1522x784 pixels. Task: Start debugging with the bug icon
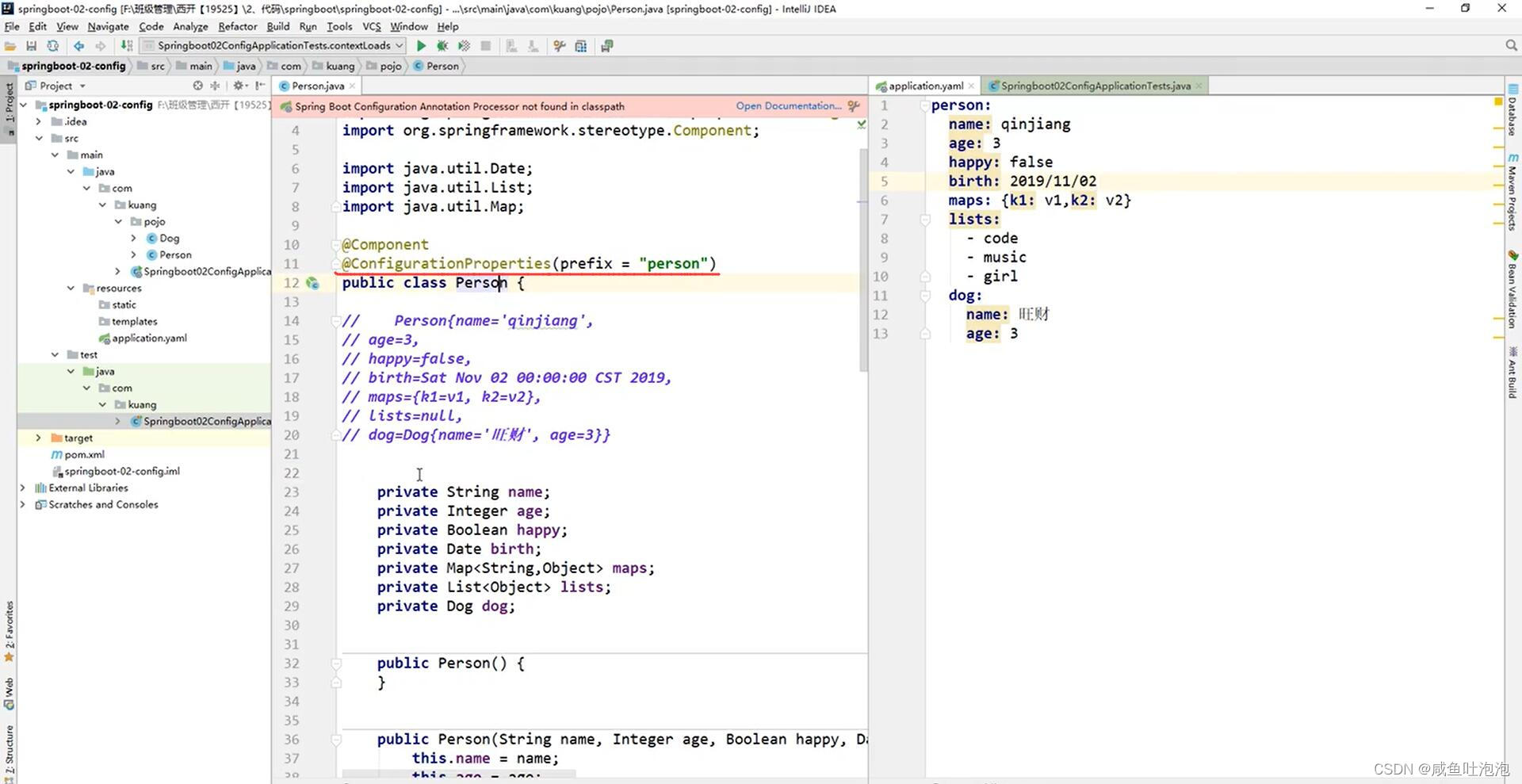point(442,46)
